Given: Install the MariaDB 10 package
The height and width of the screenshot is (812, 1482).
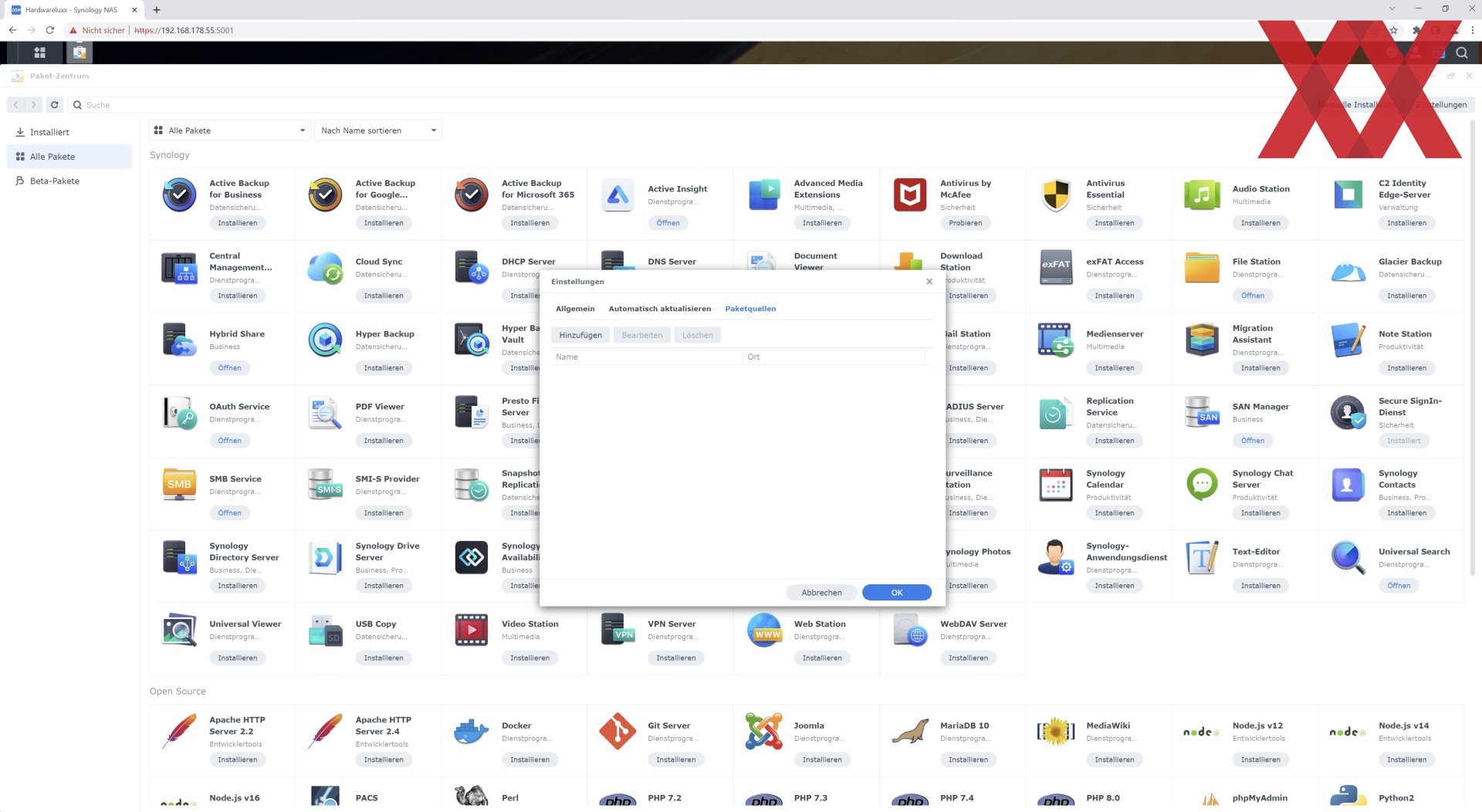Looking at the screenshot, I should (x=968, y=760).
